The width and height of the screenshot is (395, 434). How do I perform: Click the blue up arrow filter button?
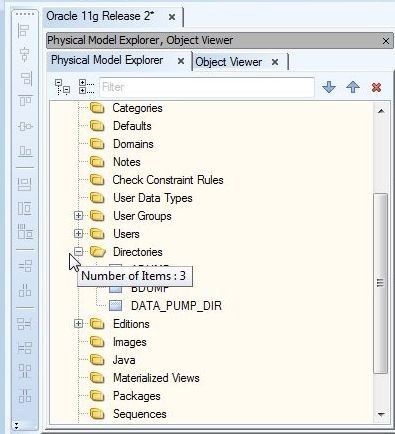coord(353,87)
